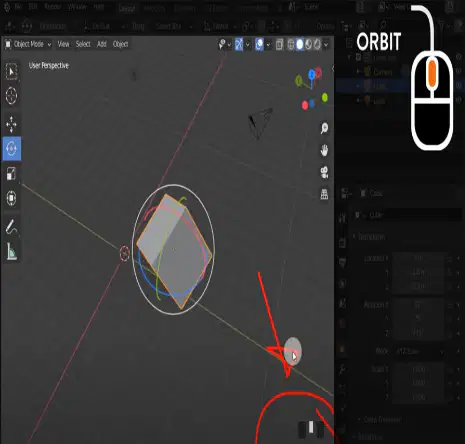This screenshot has height=444, width=465.
Task: Open the Orientation Default dropdown
Action: pyautogui.click(x=104, y=26)
